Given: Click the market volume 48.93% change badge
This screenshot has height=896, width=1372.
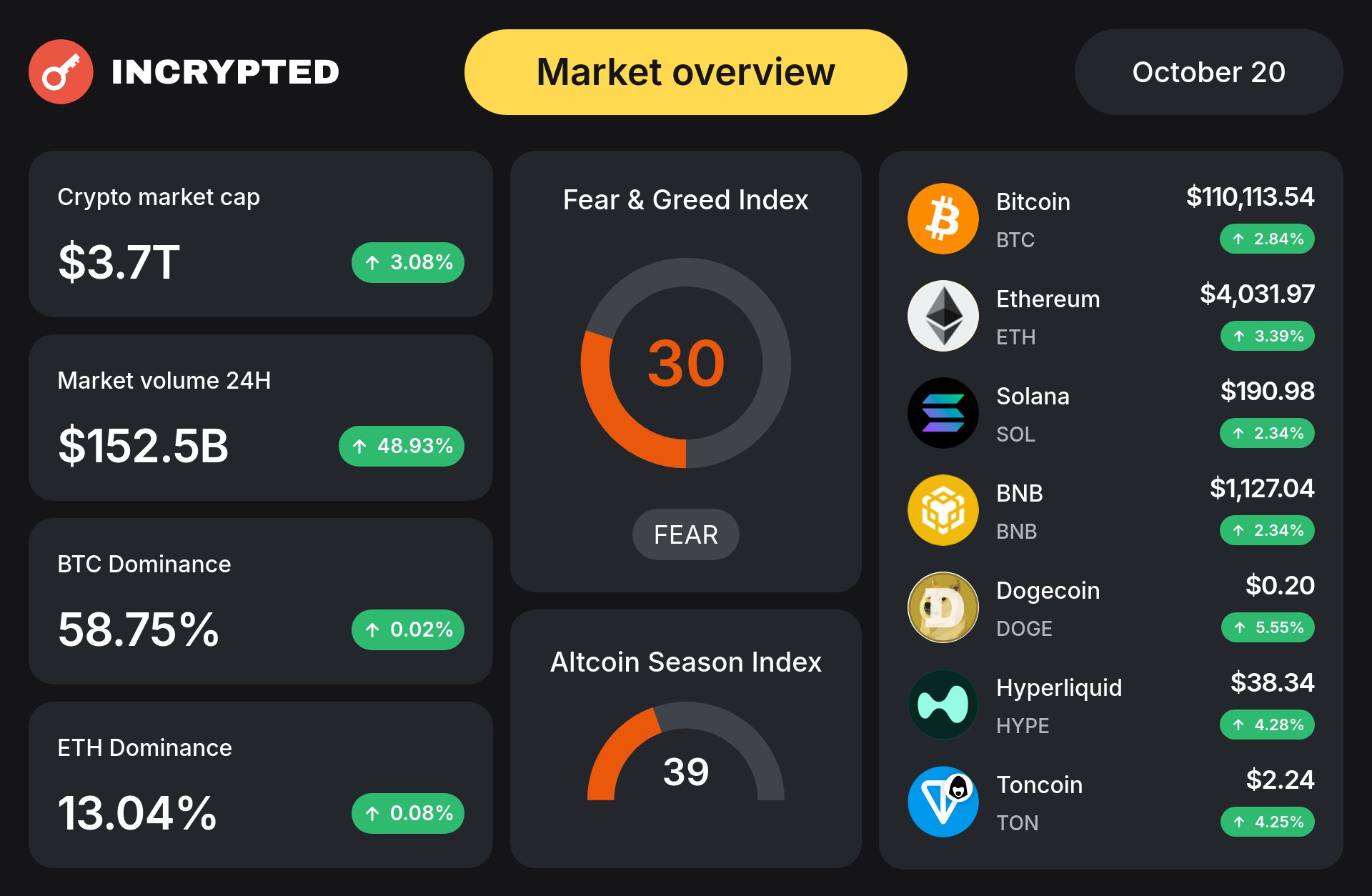Looking at the screenshot, I should (x=402, y=446).
